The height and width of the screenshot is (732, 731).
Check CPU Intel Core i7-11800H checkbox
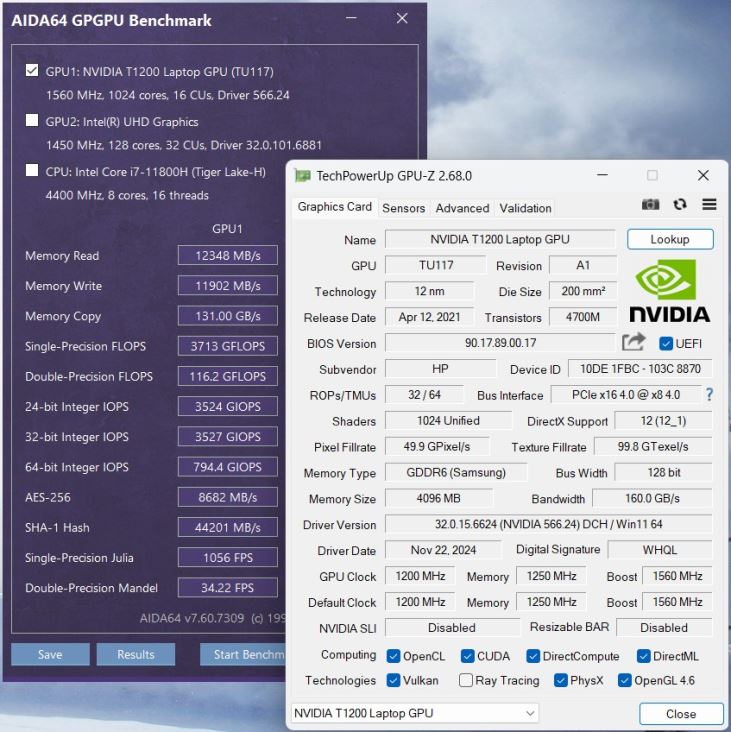[x=32, y=170]
